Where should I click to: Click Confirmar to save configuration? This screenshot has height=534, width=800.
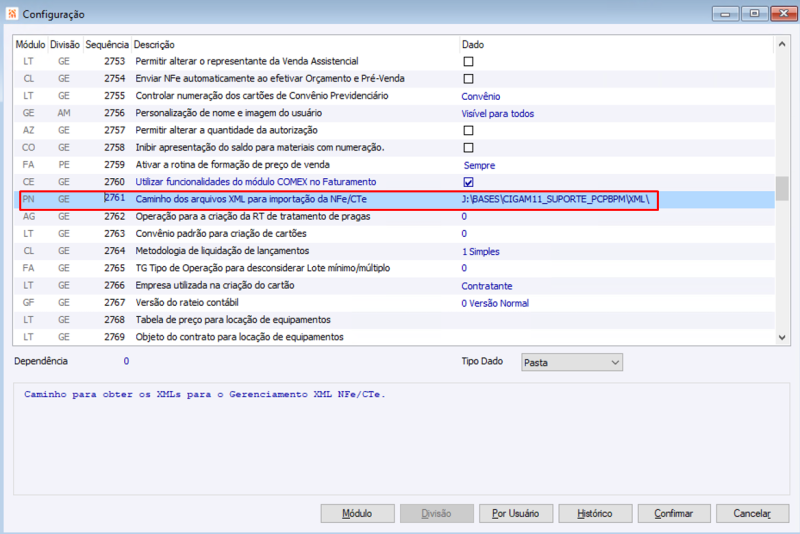[674, 514]
